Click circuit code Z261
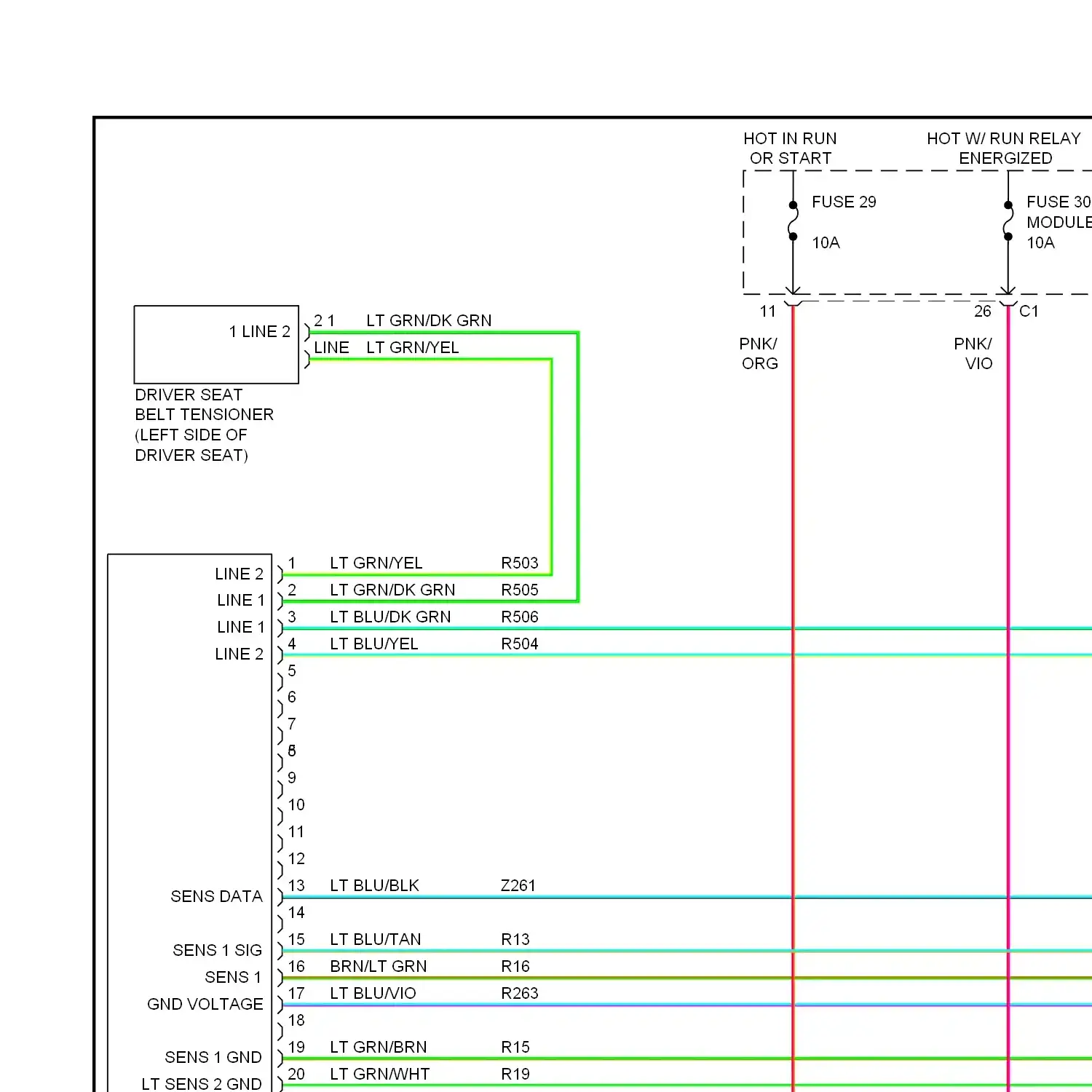The width and height of the screenshot is (1092, 1092). (518, 885)
